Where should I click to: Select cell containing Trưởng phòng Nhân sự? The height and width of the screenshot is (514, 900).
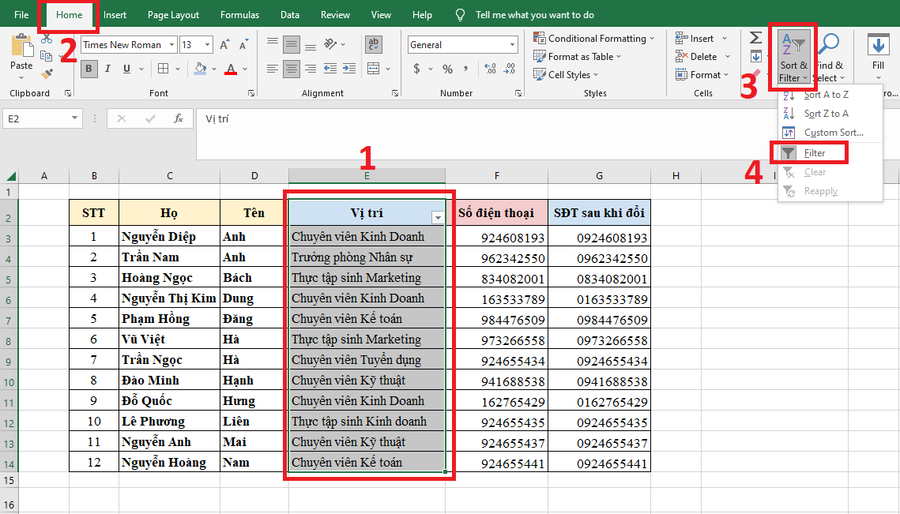(367, 257)
